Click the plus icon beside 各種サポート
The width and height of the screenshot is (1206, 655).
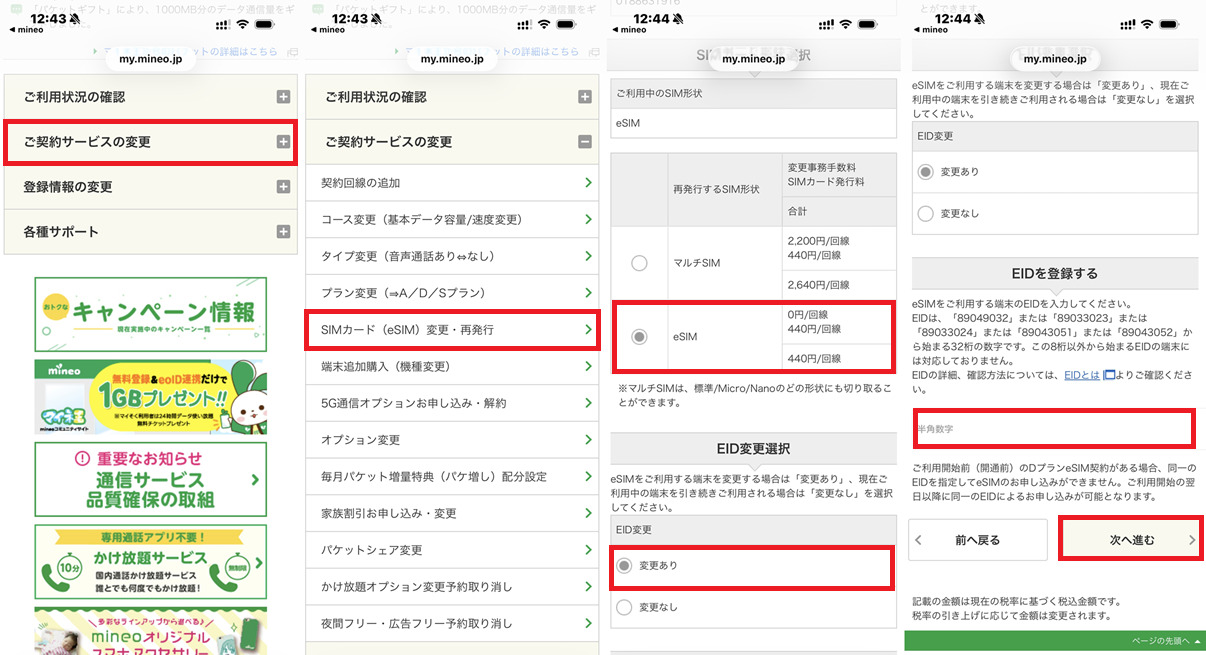coord(284,232)
